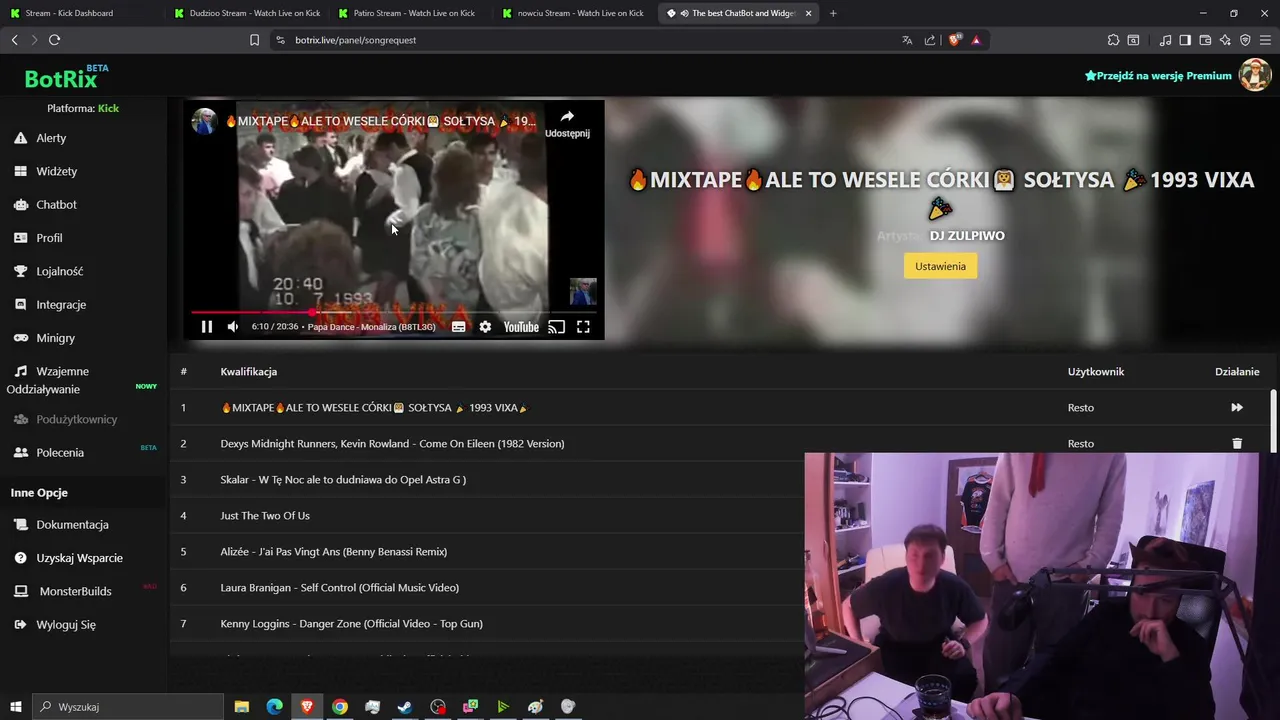Open the video on YouTube via logo

coord(521,327)
